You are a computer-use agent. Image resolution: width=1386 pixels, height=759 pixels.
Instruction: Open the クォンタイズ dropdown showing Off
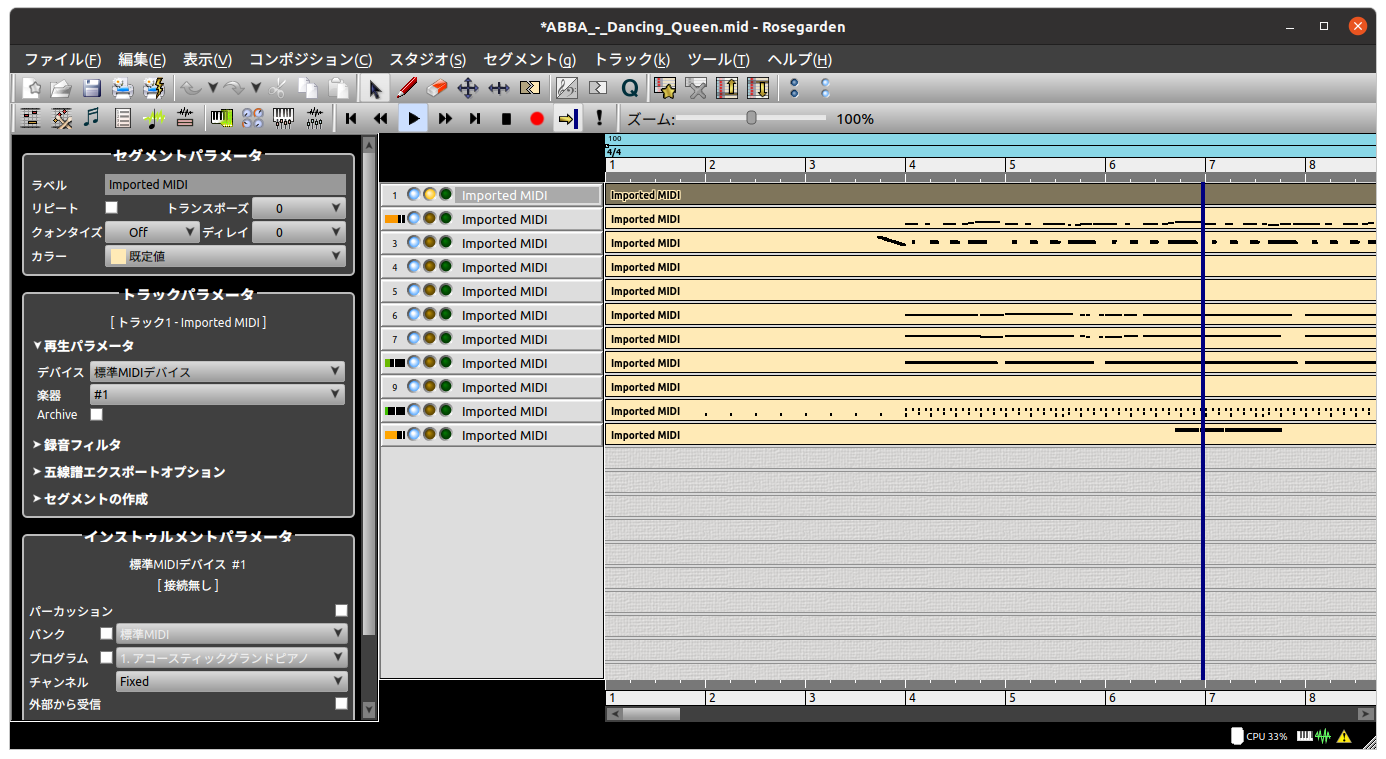[x=152, y=232]
